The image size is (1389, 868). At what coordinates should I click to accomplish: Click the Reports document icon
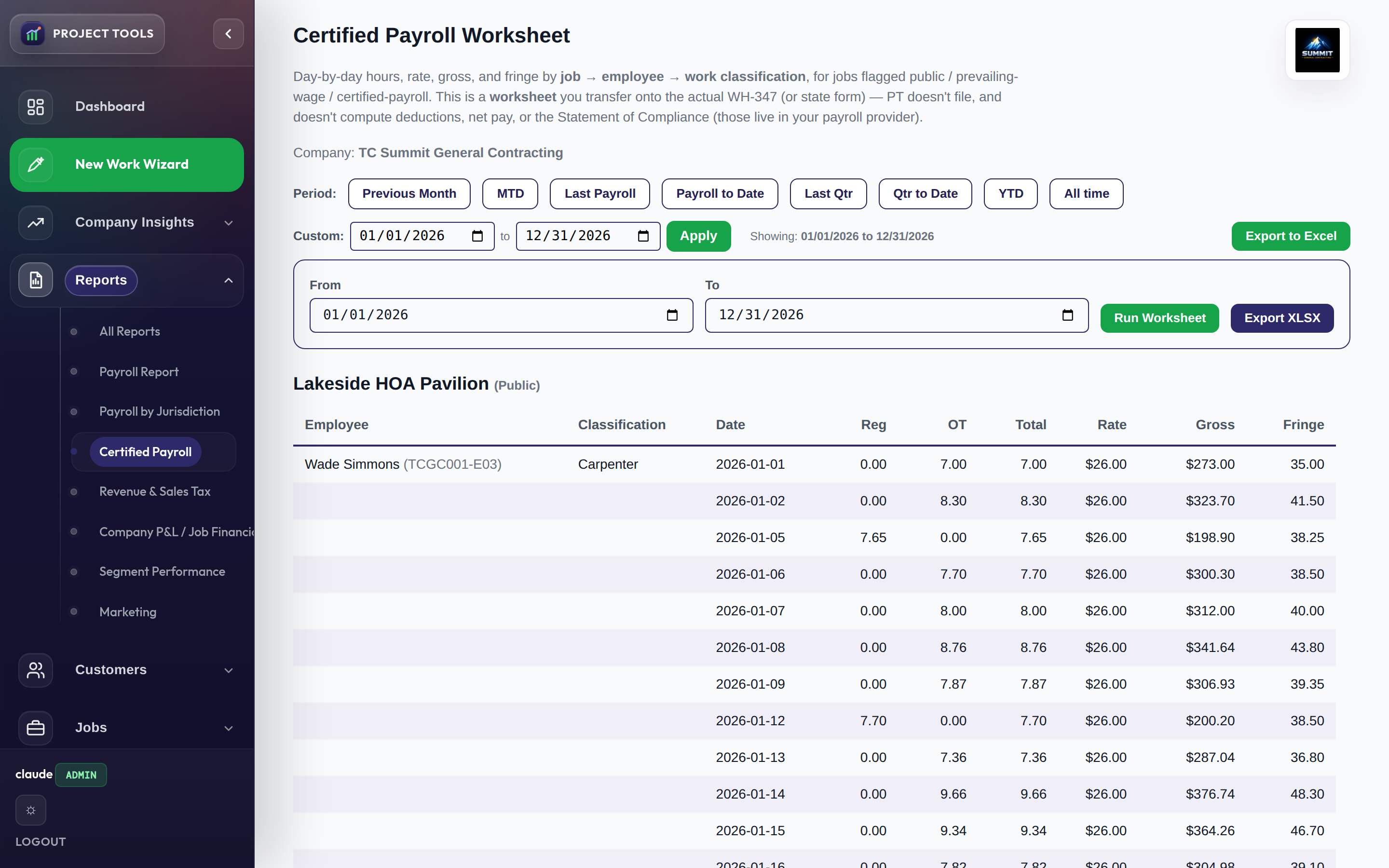click(36, 280)
